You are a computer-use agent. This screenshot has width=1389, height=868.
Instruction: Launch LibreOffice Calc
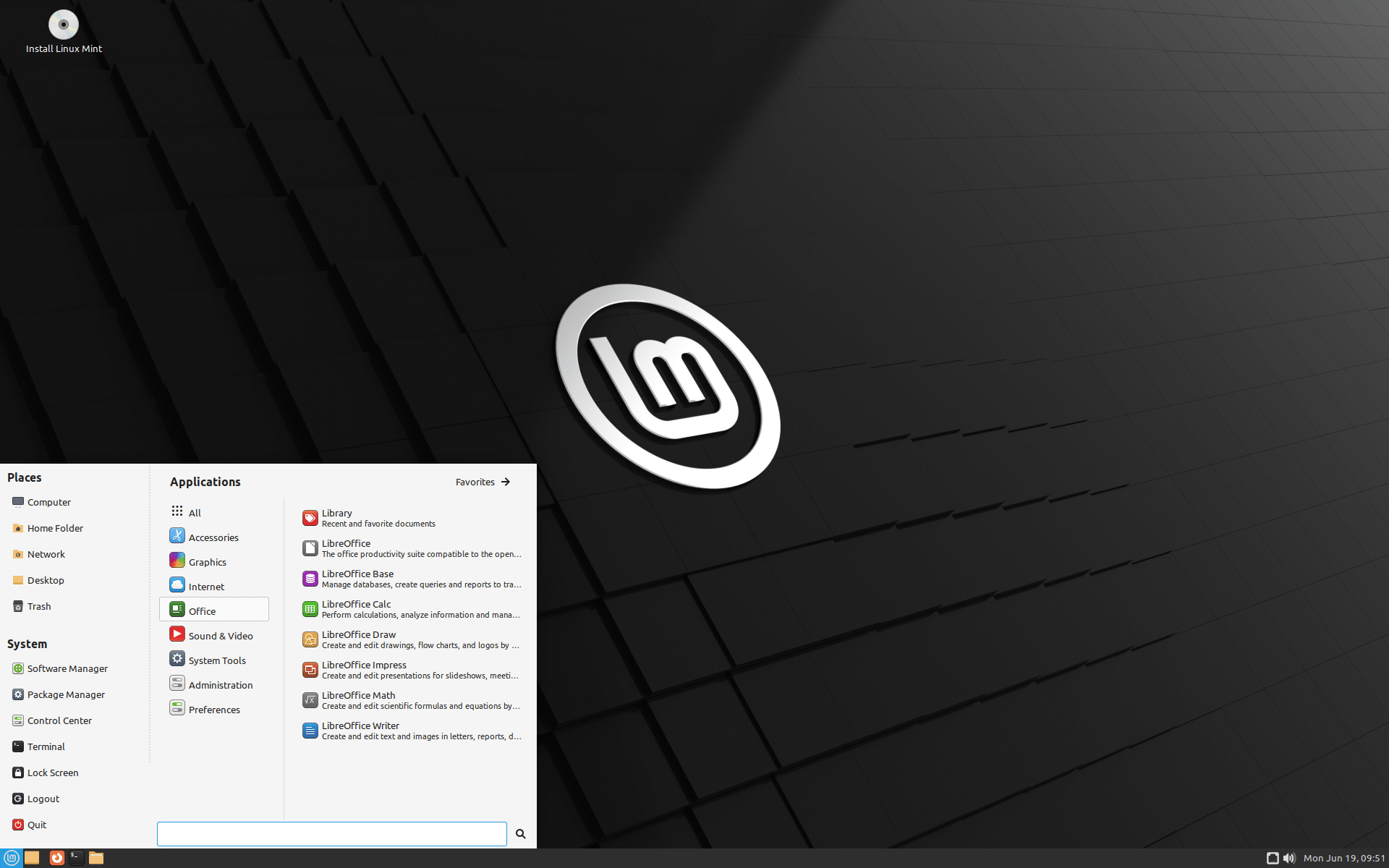(x=357, y=608)
